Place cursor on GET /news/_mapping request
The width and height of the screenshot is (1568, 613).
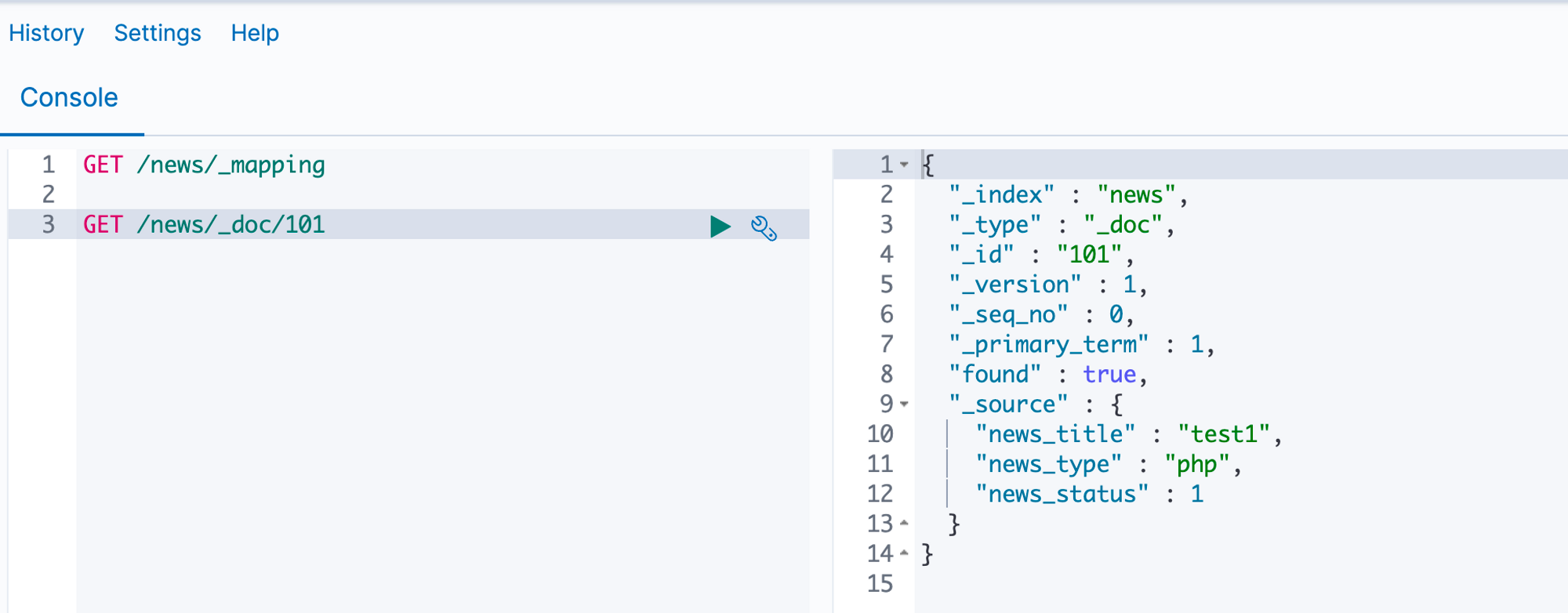[x=204, y=165]
